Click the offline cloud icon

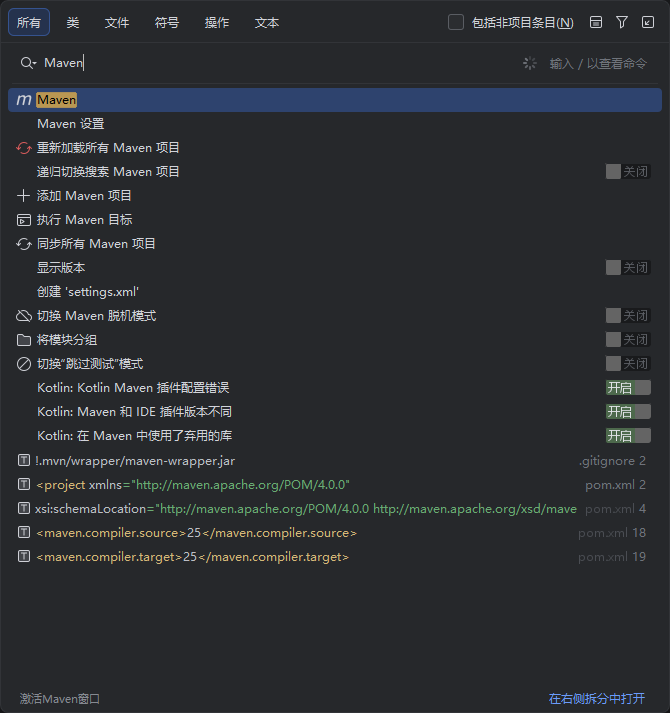click(24, 316)
